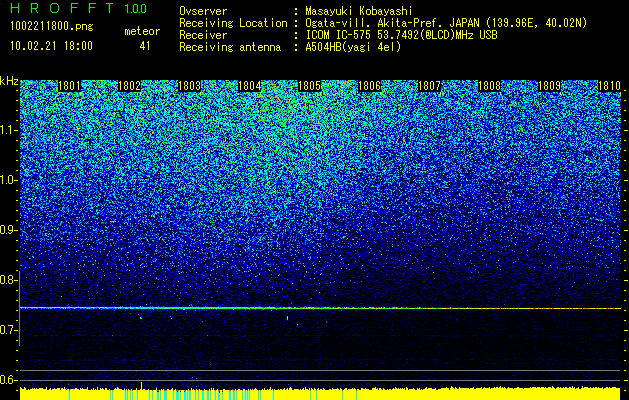
Task: Click the date stamp 10.02.21 18:00
Action: click(x=51, y=46)
